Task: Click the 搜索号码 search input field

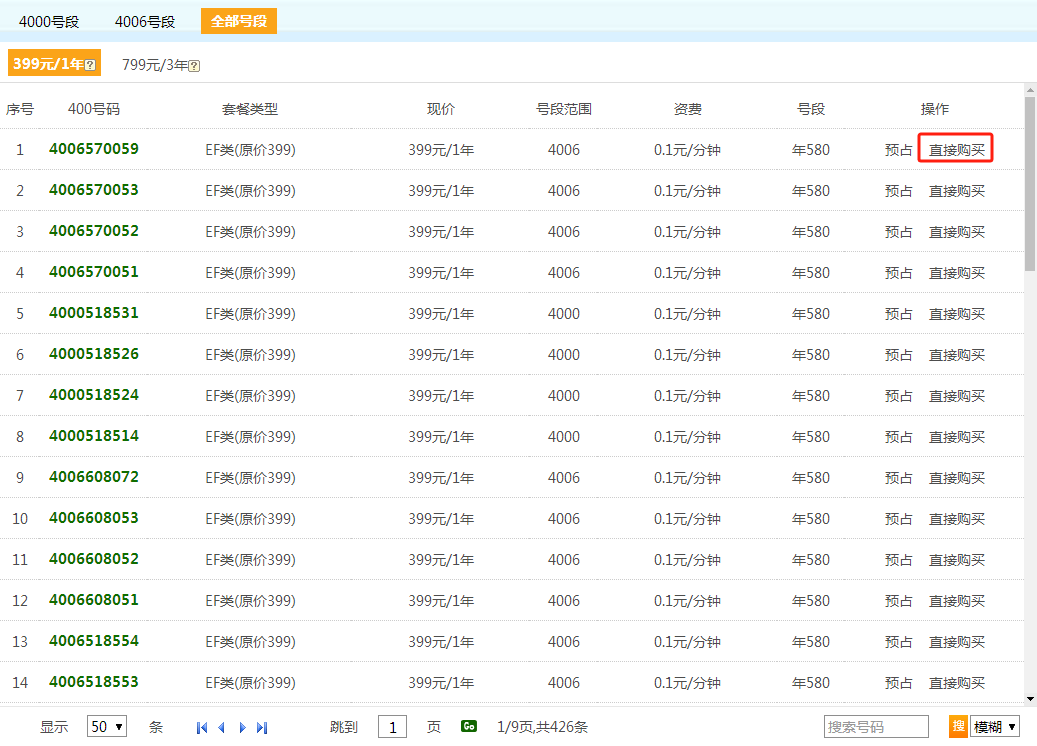Action: click(877, 727)
